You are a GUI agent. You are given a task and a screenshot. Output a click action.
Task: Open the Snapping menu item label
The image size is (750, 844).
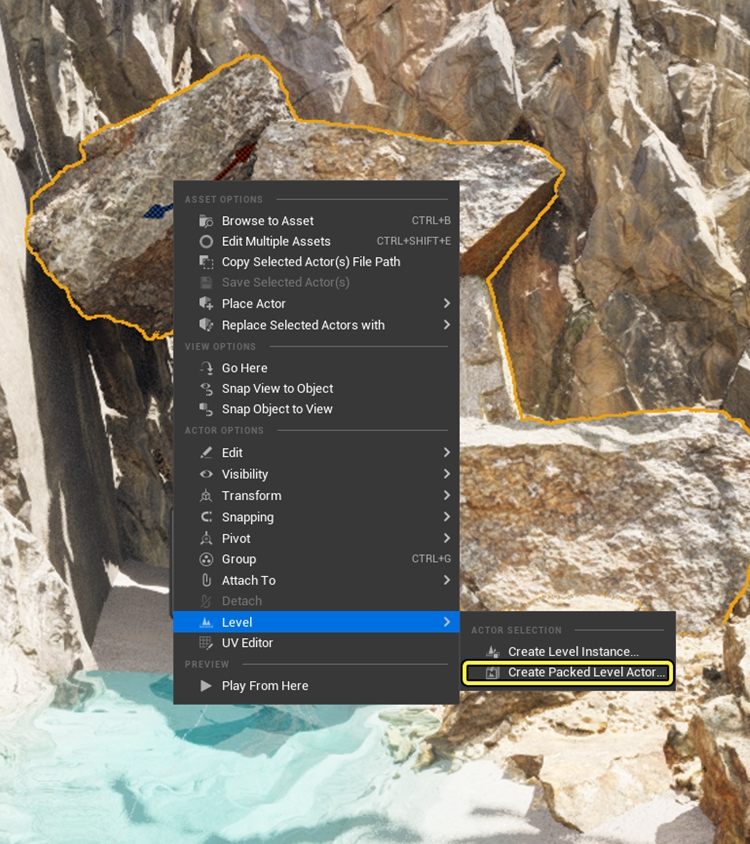click(x=248, y=517)
